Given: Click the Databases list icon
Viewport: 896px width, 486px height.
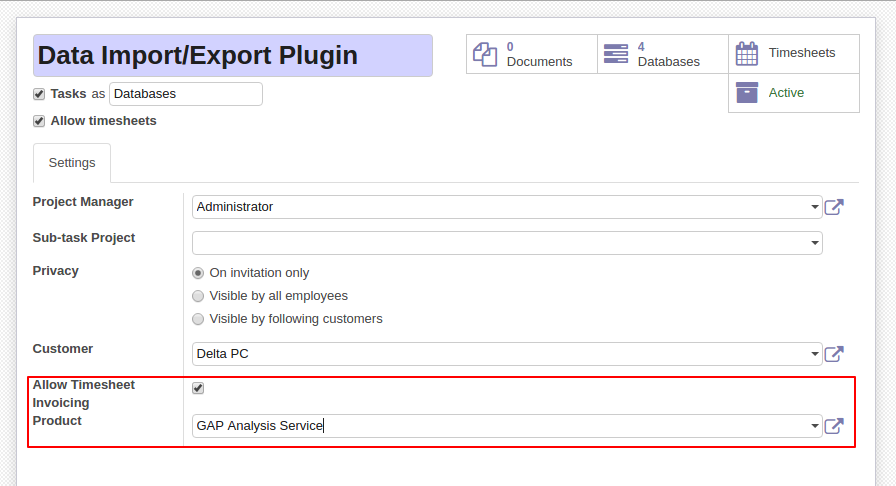Looking at the screenshot, I should [x=616, y=54].
